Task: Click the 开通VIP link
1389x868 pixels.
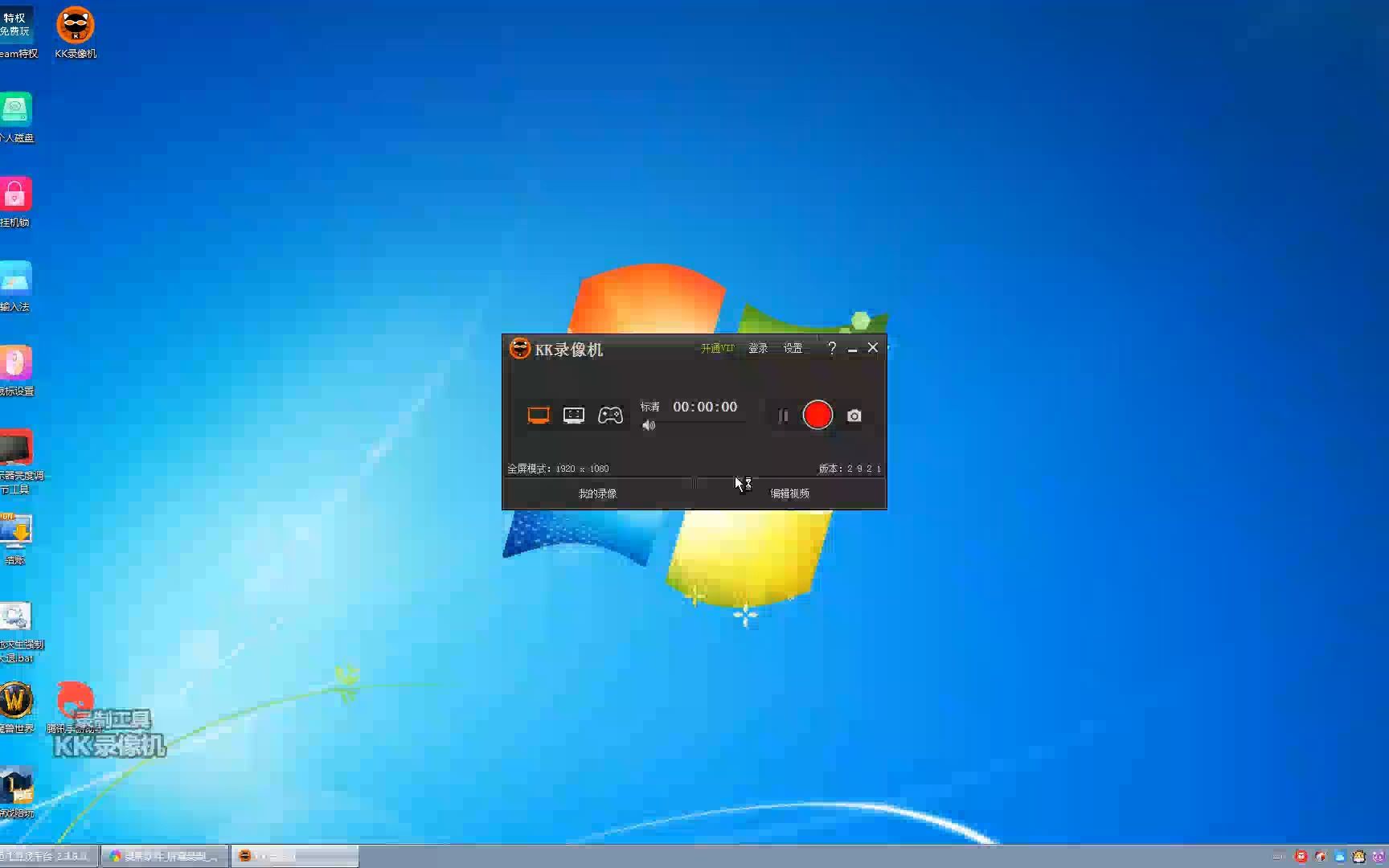Action: [x=717, y=348]
